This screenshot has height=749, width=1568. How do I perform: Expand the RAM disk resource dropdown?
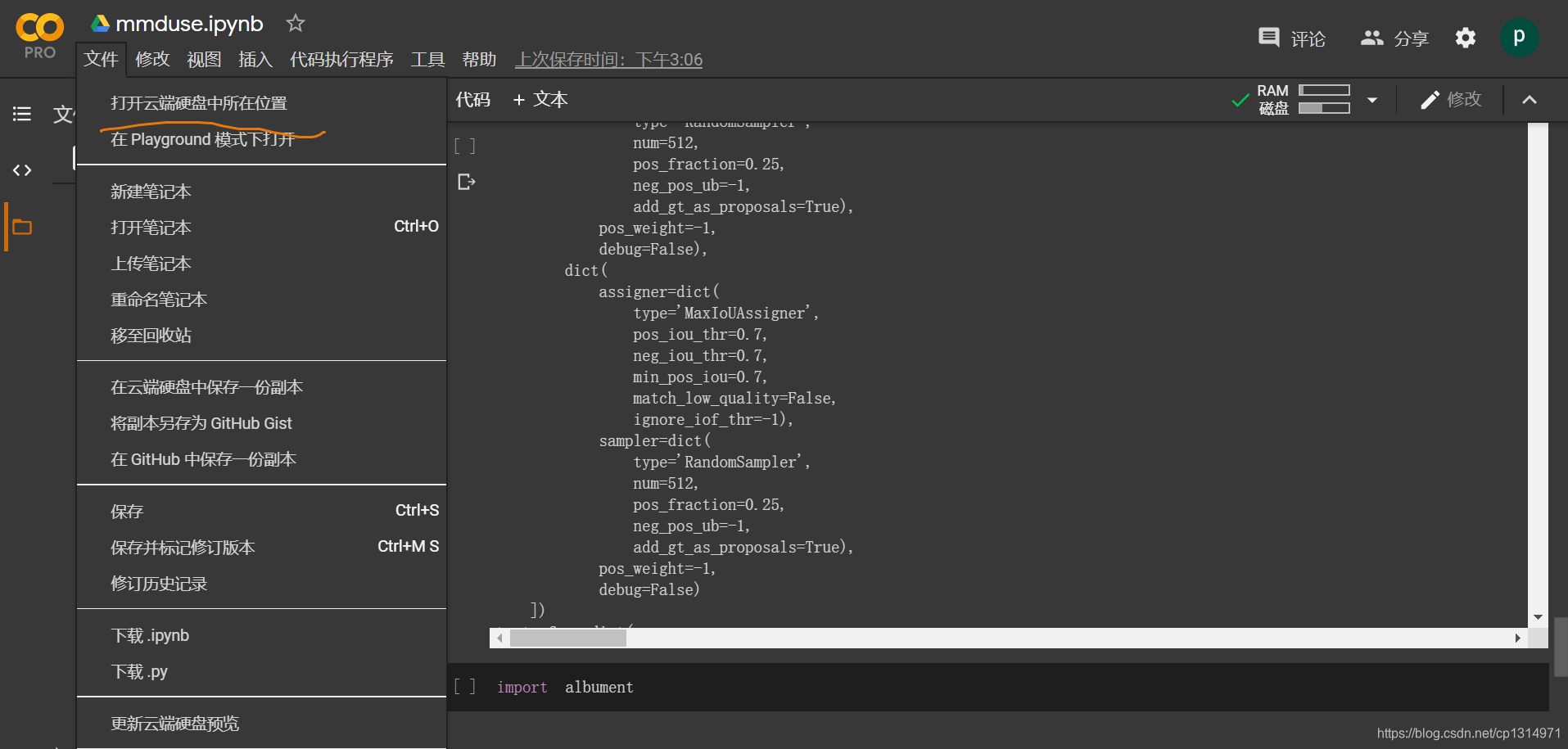(1372, 100)
